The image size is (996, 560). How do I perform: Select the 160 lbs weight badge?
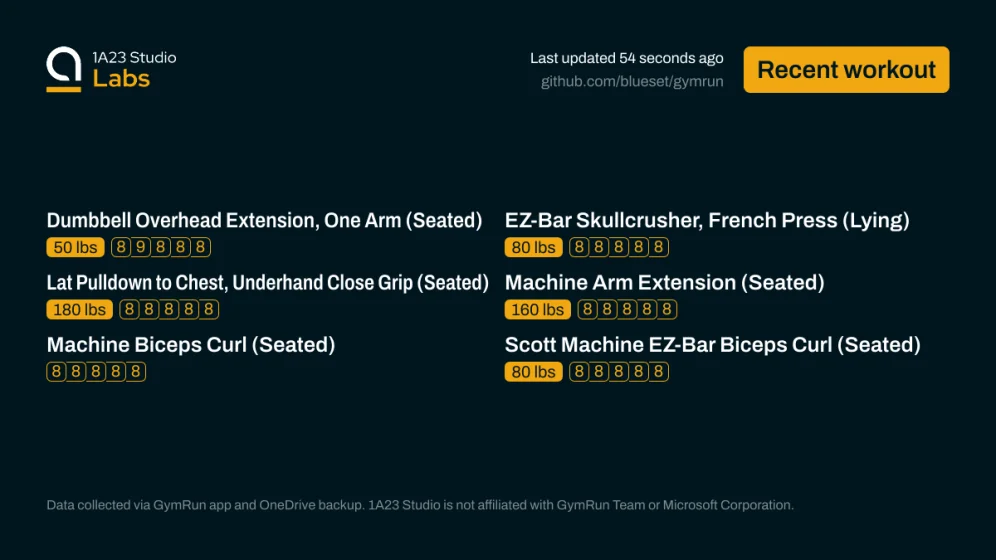click(x=538, y=310)
